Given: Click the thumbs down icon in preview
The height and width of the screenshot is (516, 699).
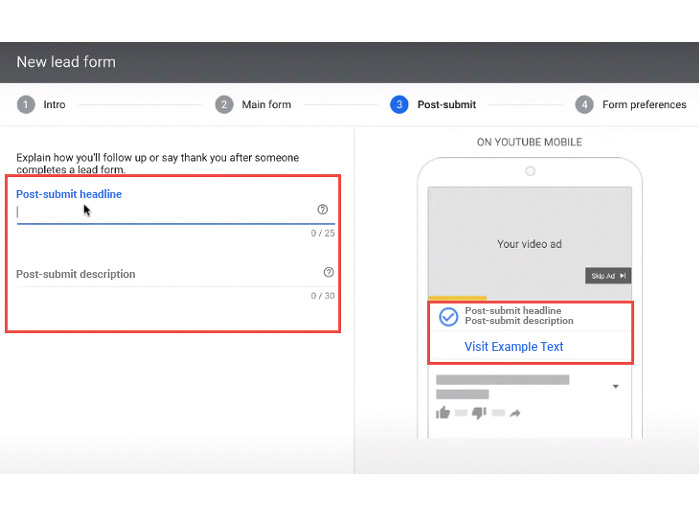Looking at the screenshot, I should coord(479,413).
